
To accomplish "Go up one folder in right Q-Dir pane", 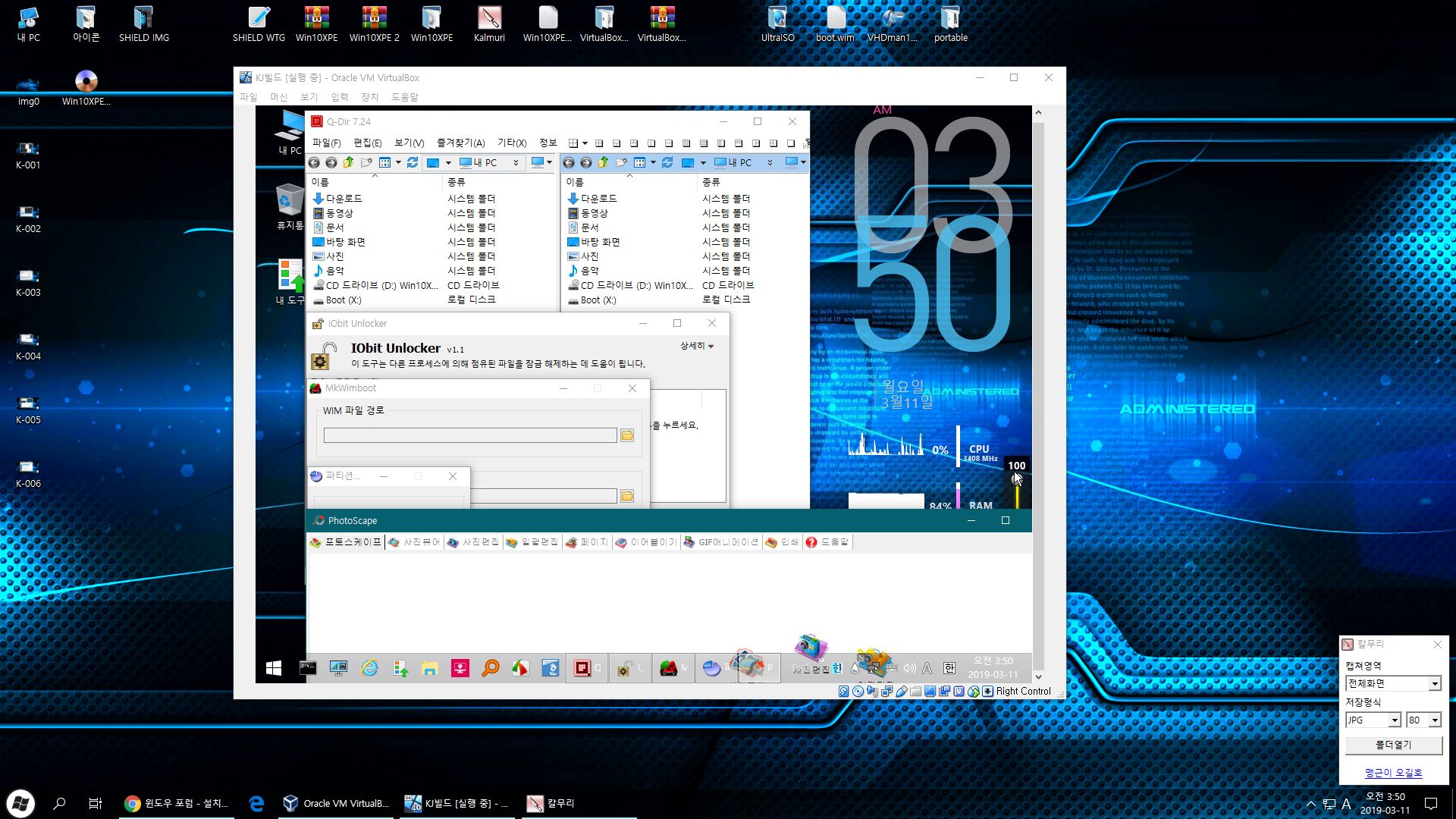I will [604, 163].
